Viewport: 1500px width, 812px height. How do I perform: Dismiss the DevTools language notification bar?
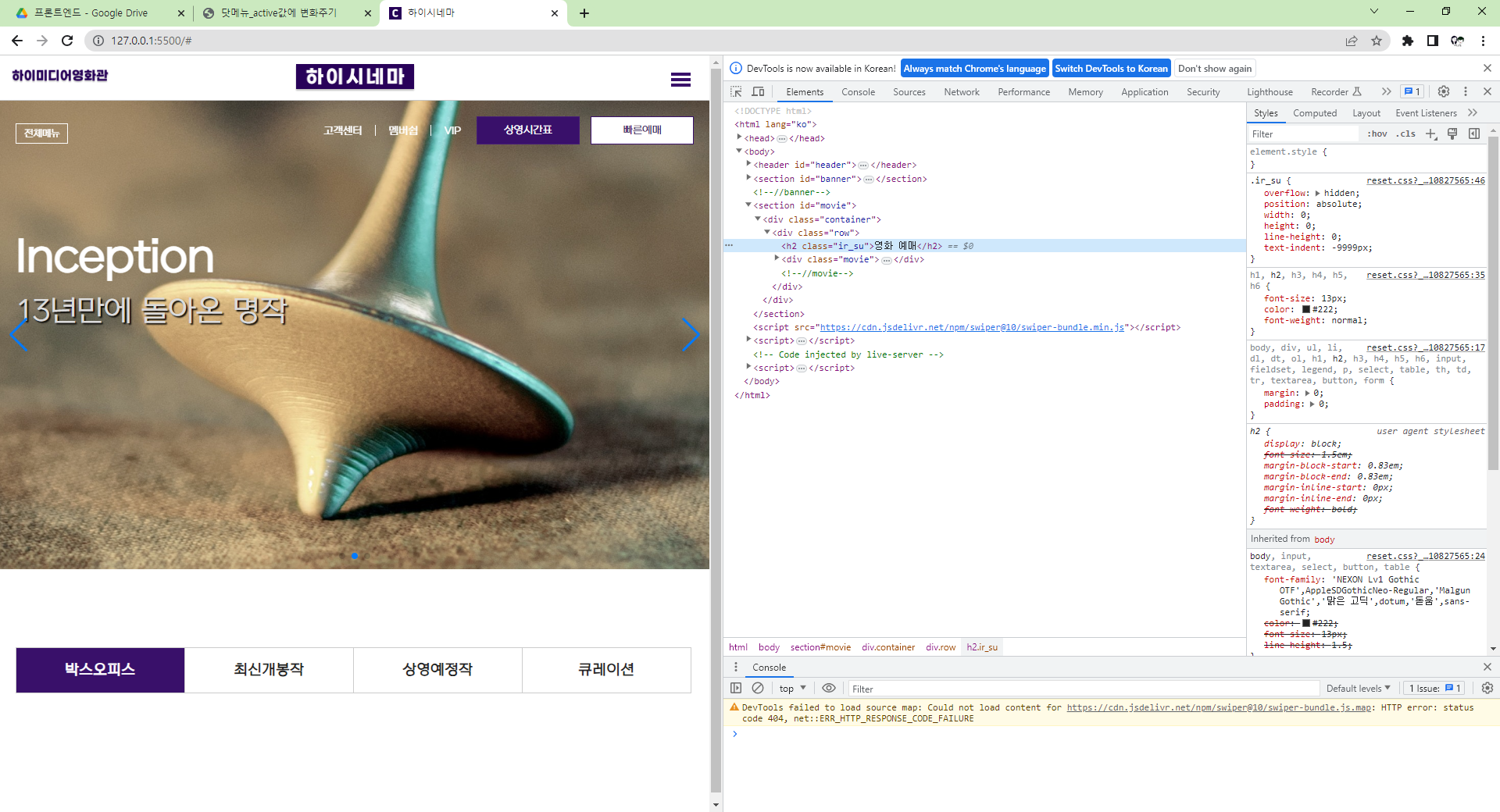pyautogui.click(x=1487, y=68)
